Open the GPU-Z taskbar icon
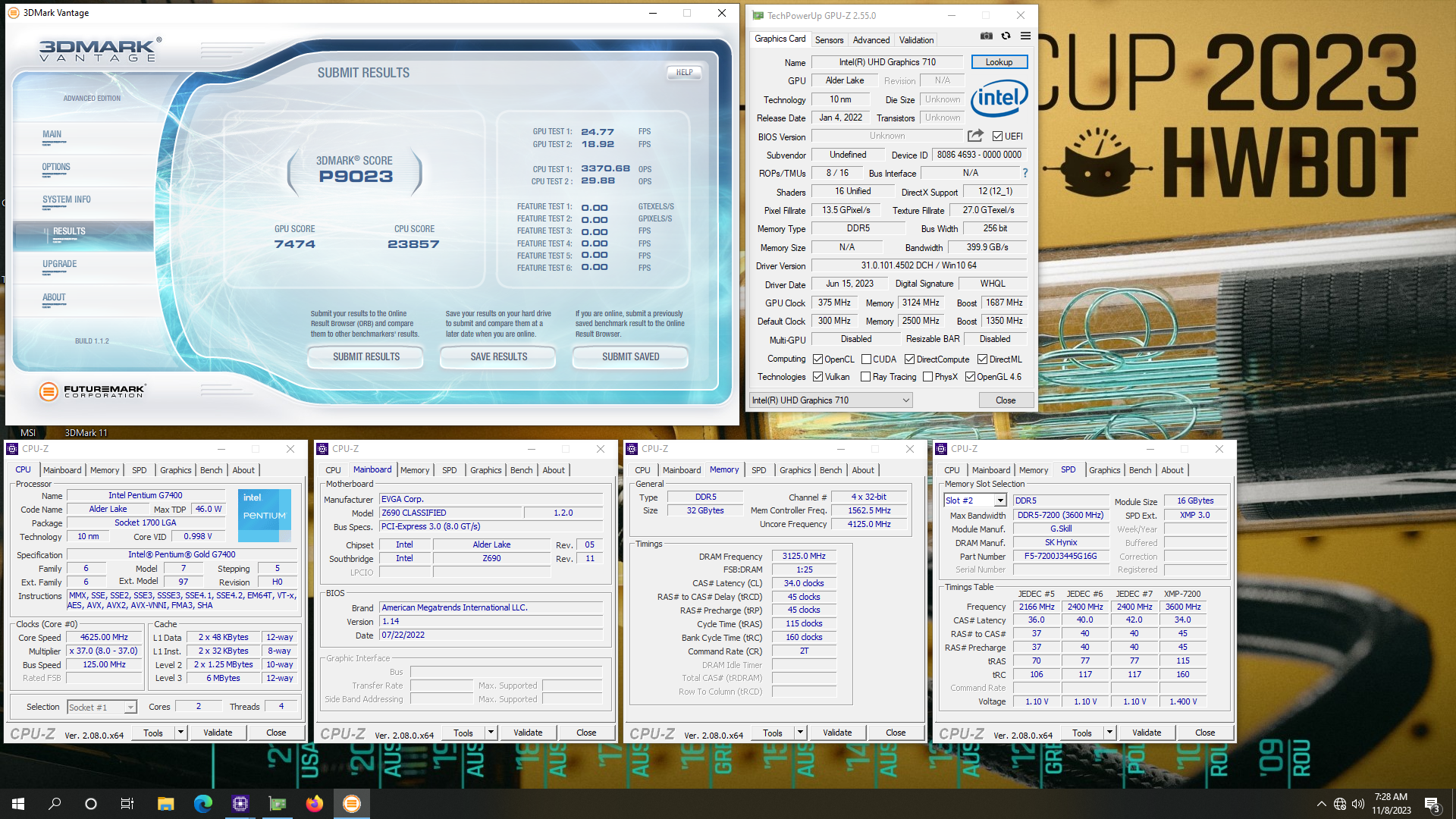 tap(277, 804)
